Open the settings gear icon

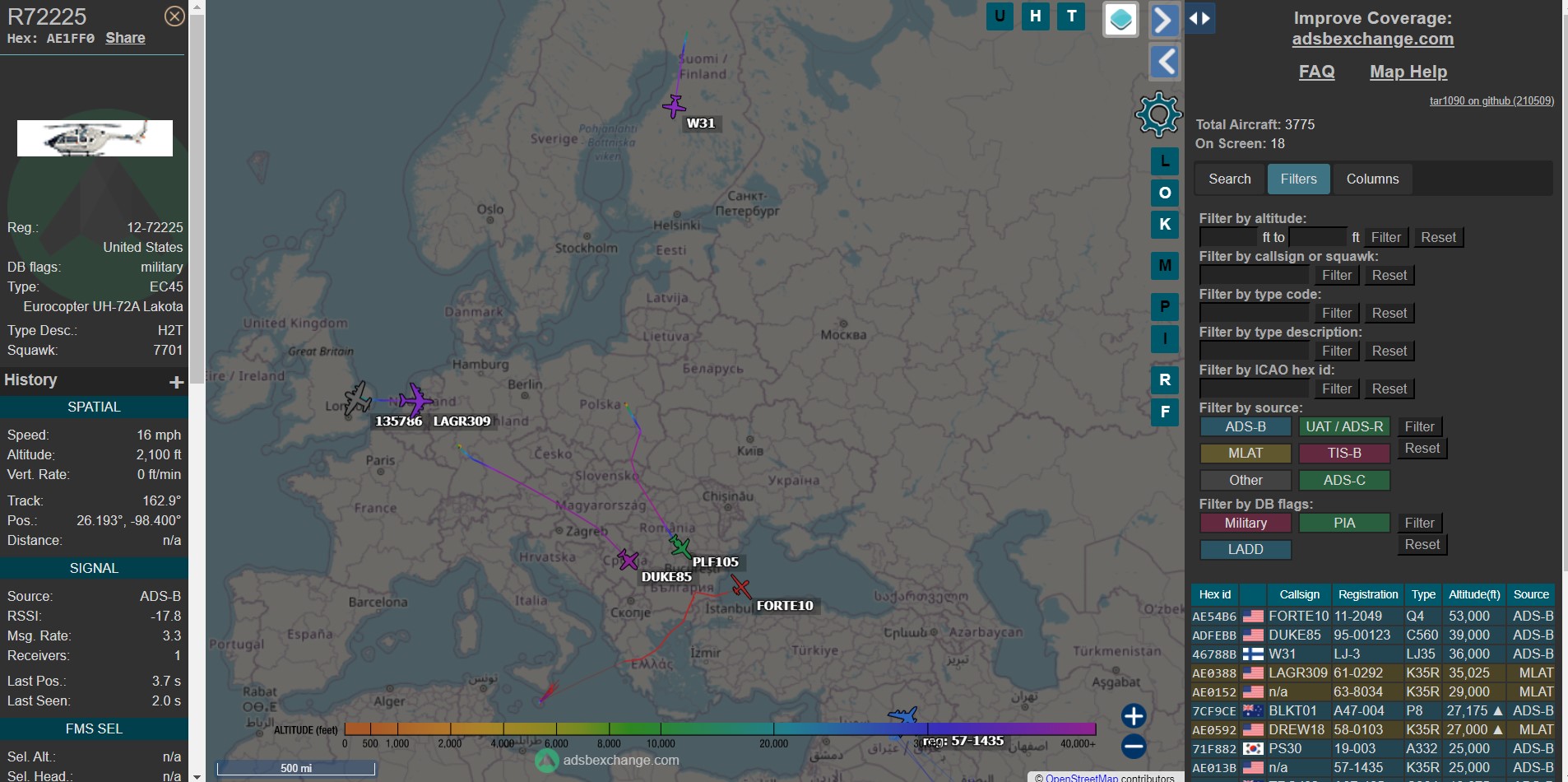click(1158, 114)
